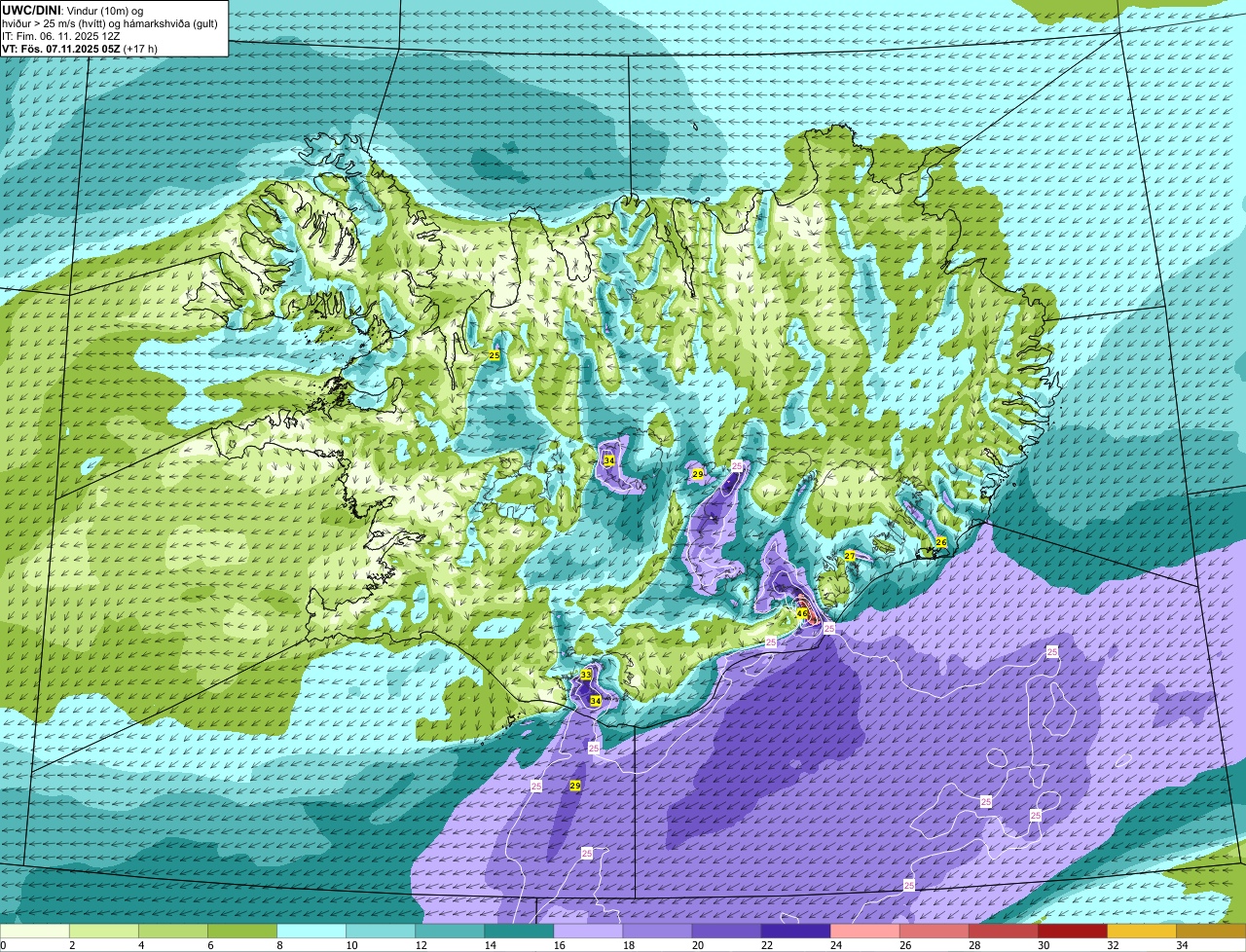This screenshot has width=1246, height=952.
Task: Click the yellow peak gust marker 33
Action: point(586,675)
